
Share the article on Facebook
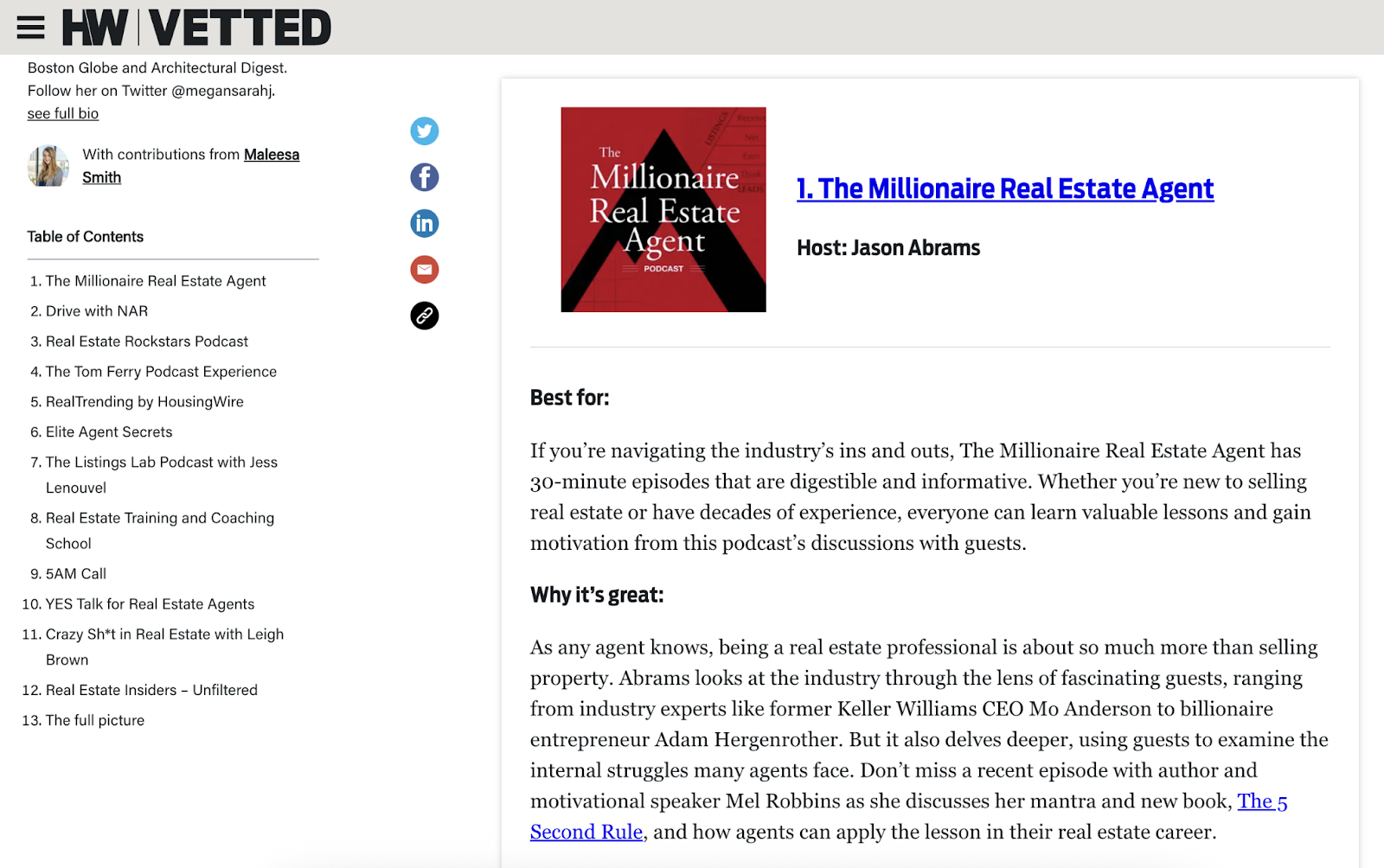click(x=424, y=177)
